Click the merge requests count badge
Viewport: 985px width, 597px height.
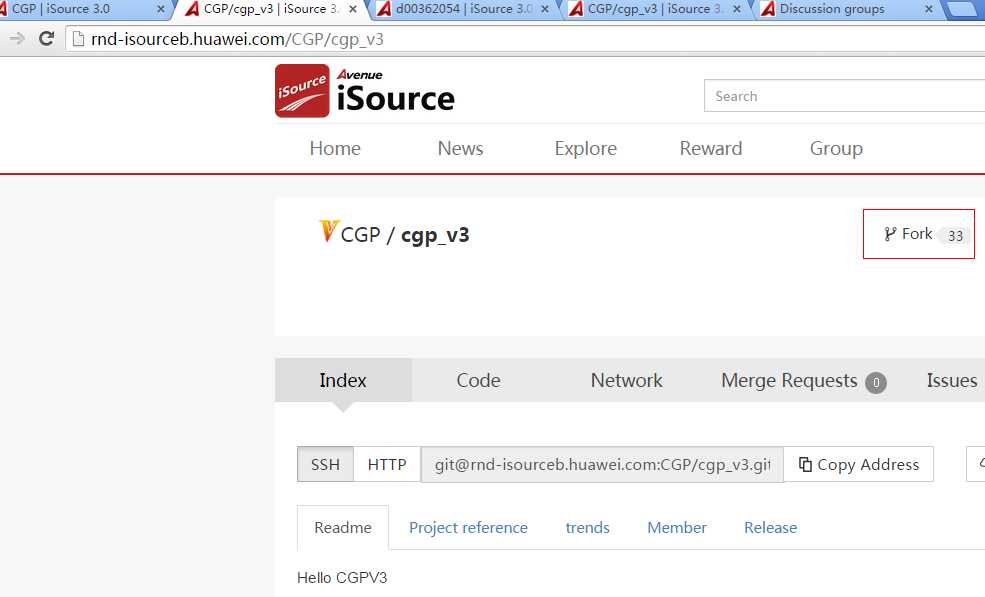pyautogui.click(x=876, y=382)
